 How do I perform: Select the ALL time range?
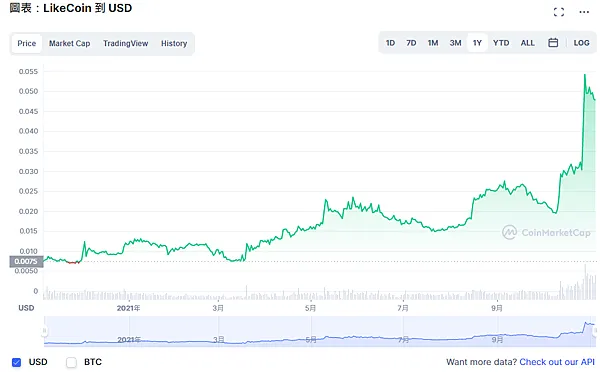click(x=527, y=43)
